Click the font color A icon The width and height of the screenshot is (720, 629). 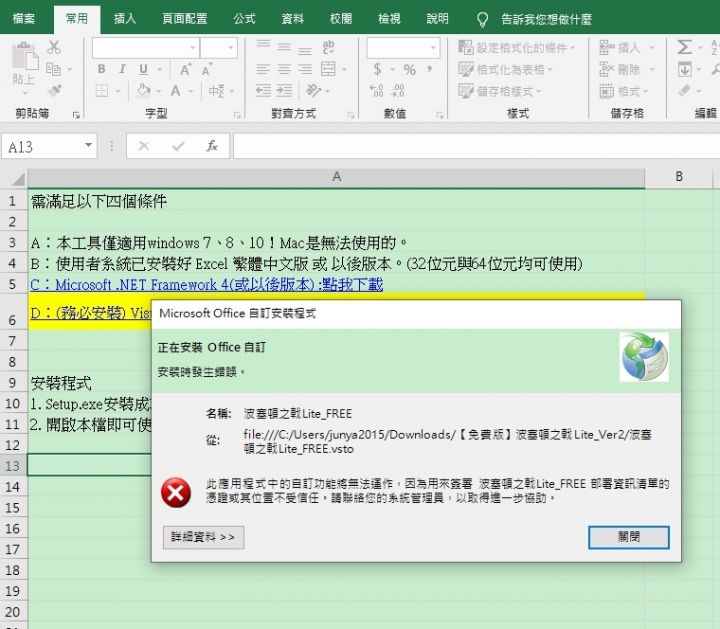(175, 90)
